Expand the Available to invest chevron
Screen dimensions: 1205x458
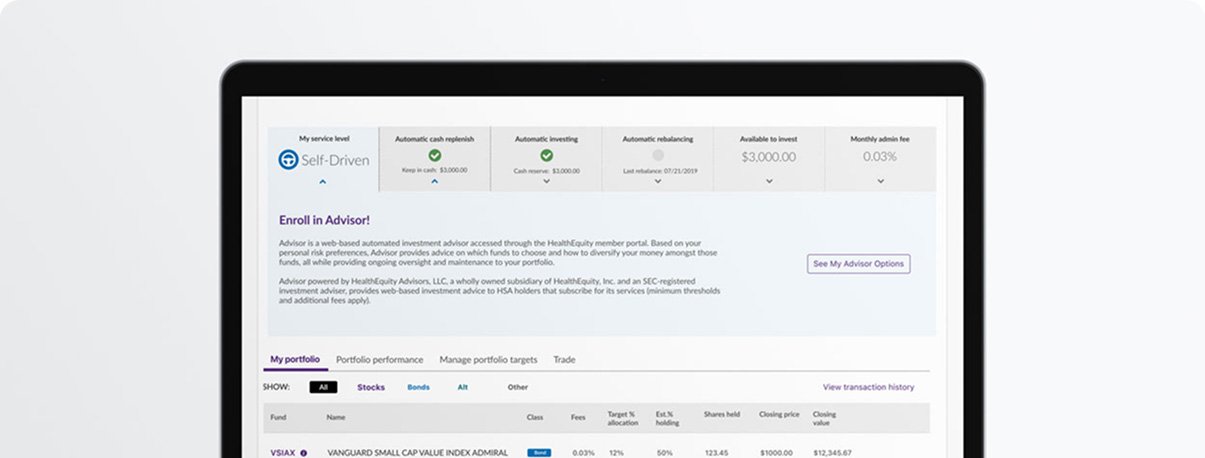coord(768,182)
